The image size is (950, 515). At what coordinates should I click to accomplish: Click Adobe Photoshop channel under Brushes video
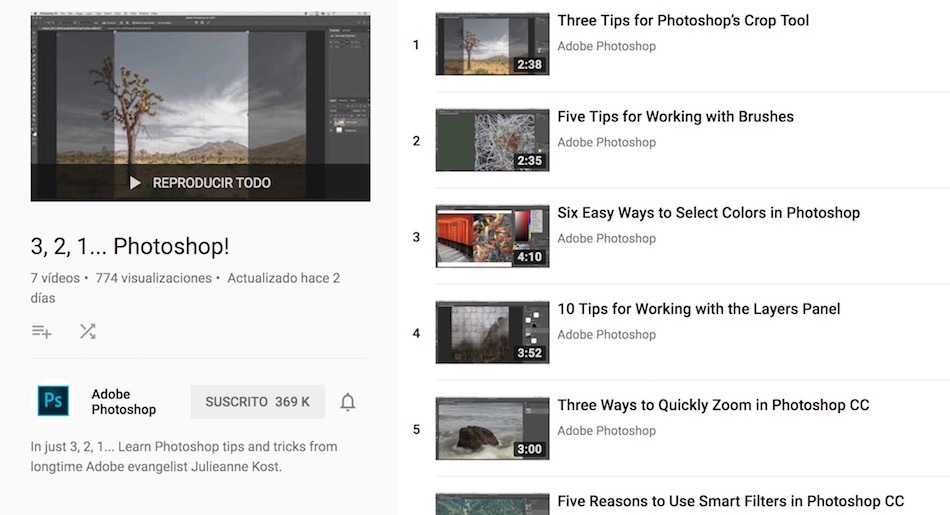[606, 142]
